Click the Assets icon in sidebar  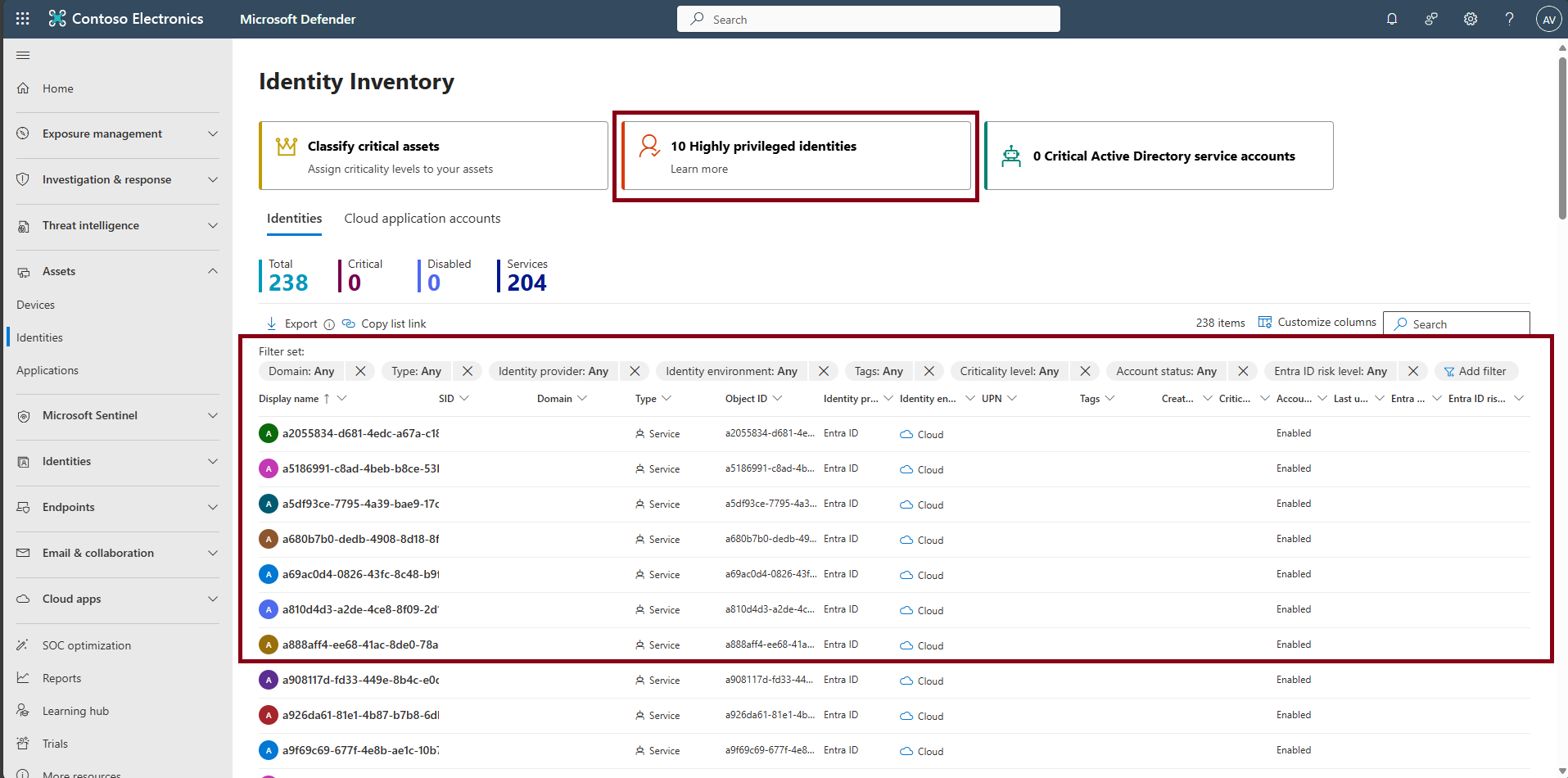23,271
